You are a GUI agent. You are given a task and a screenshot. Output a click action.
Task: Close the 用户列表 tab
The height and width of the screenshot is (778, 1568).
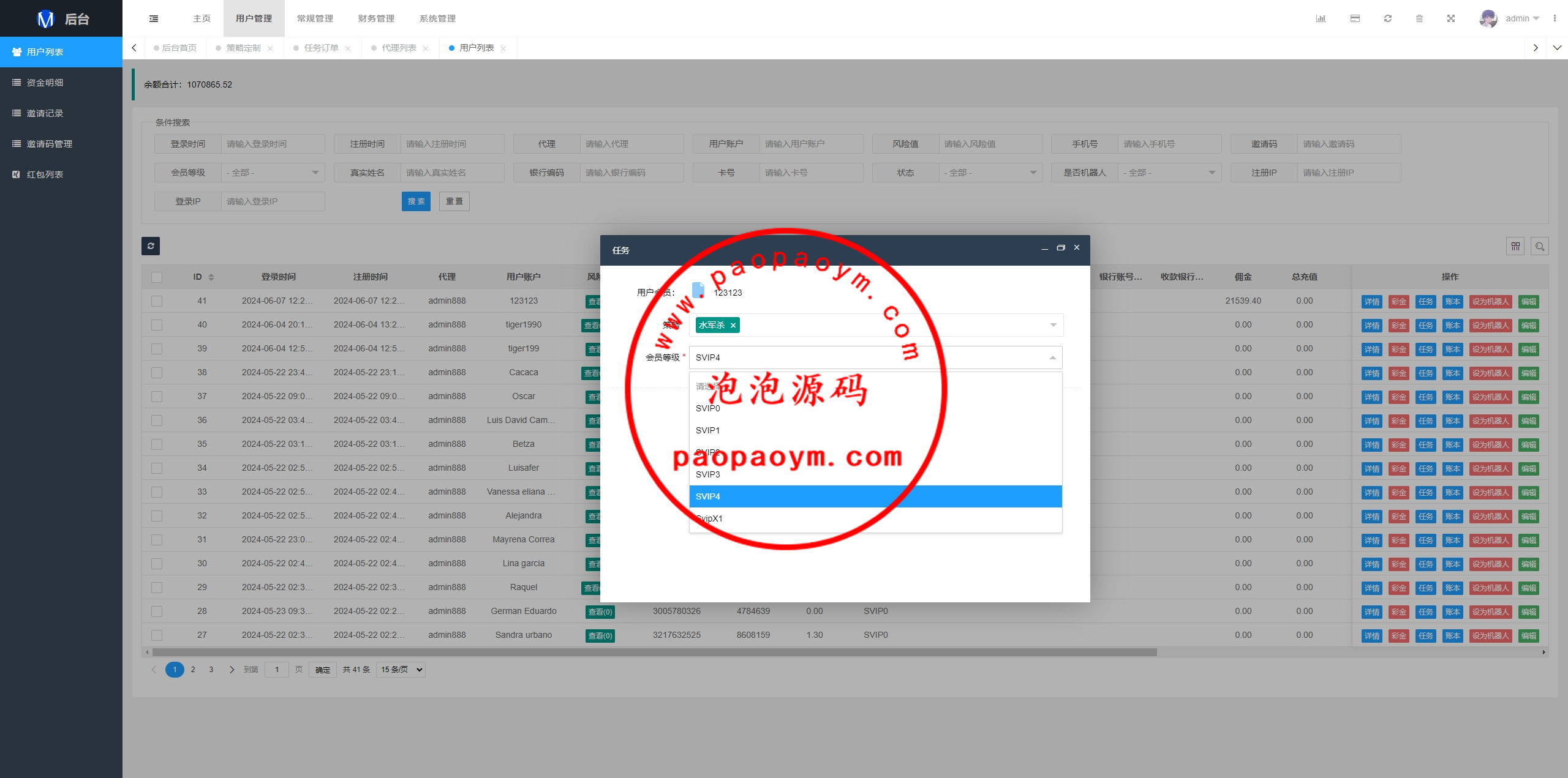(x=503, y=48)
